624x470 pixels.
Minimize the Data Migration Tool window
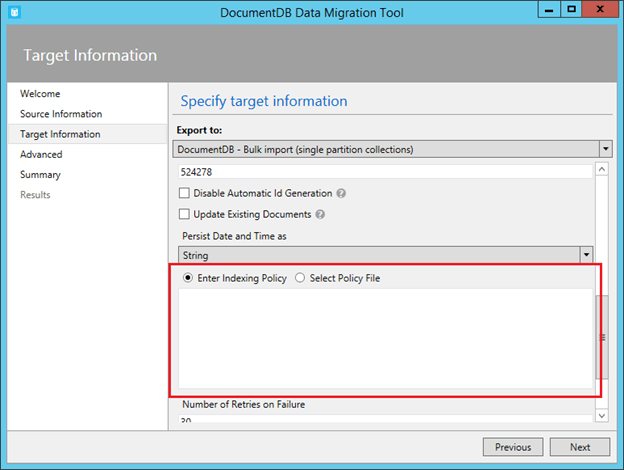coord(546,10)
